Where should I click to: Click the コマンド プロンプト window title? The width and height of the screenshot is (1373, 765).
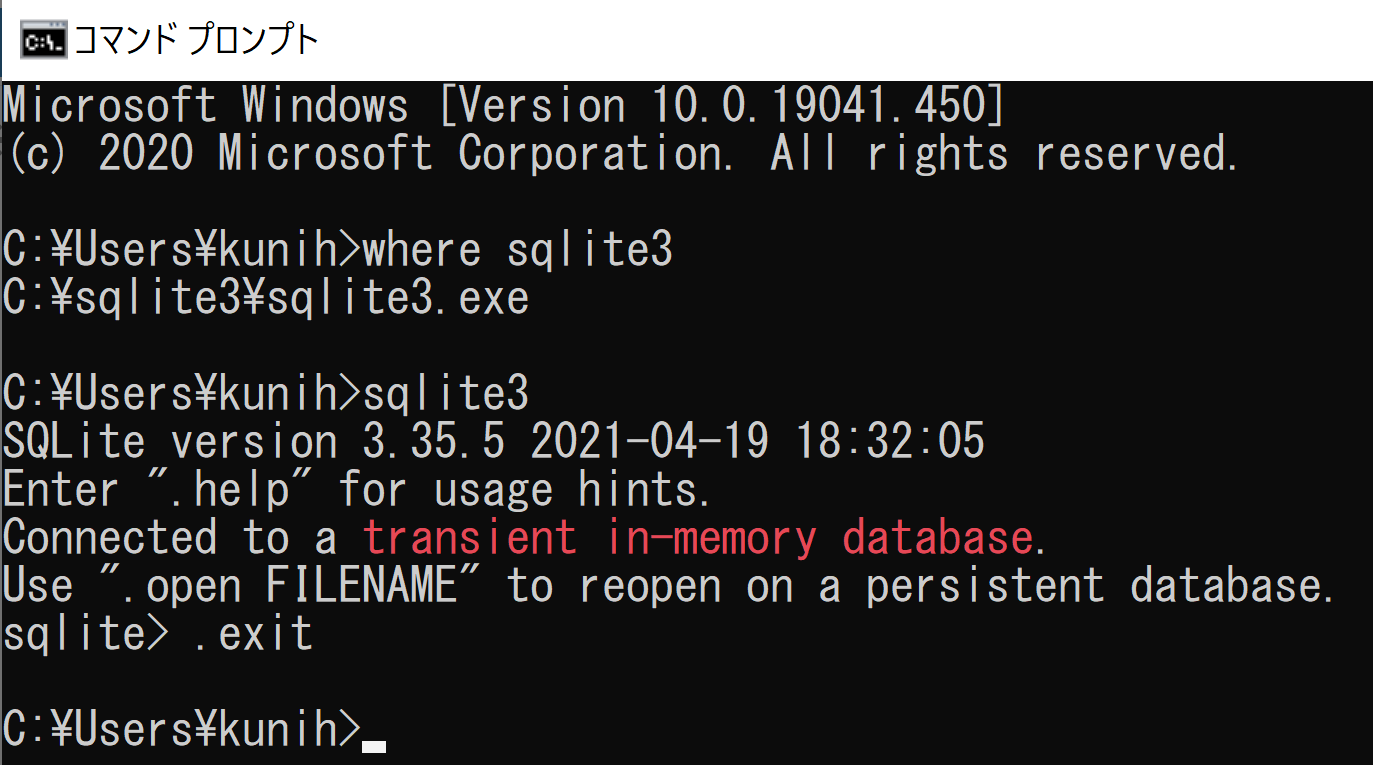tap(196, 41)
